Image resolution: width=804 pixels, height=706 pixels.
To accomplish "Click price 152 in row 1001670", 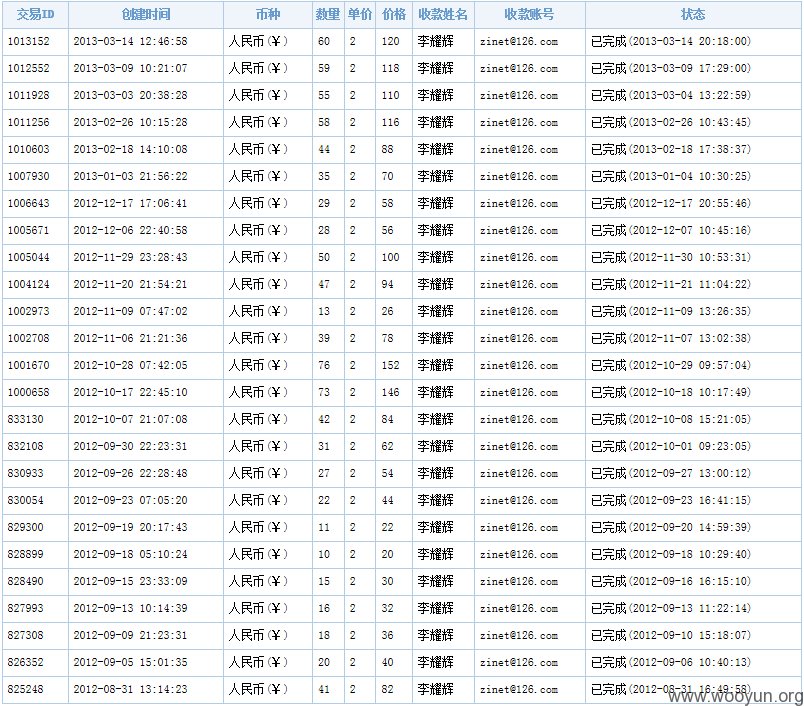I will click(x=390, y=366).
